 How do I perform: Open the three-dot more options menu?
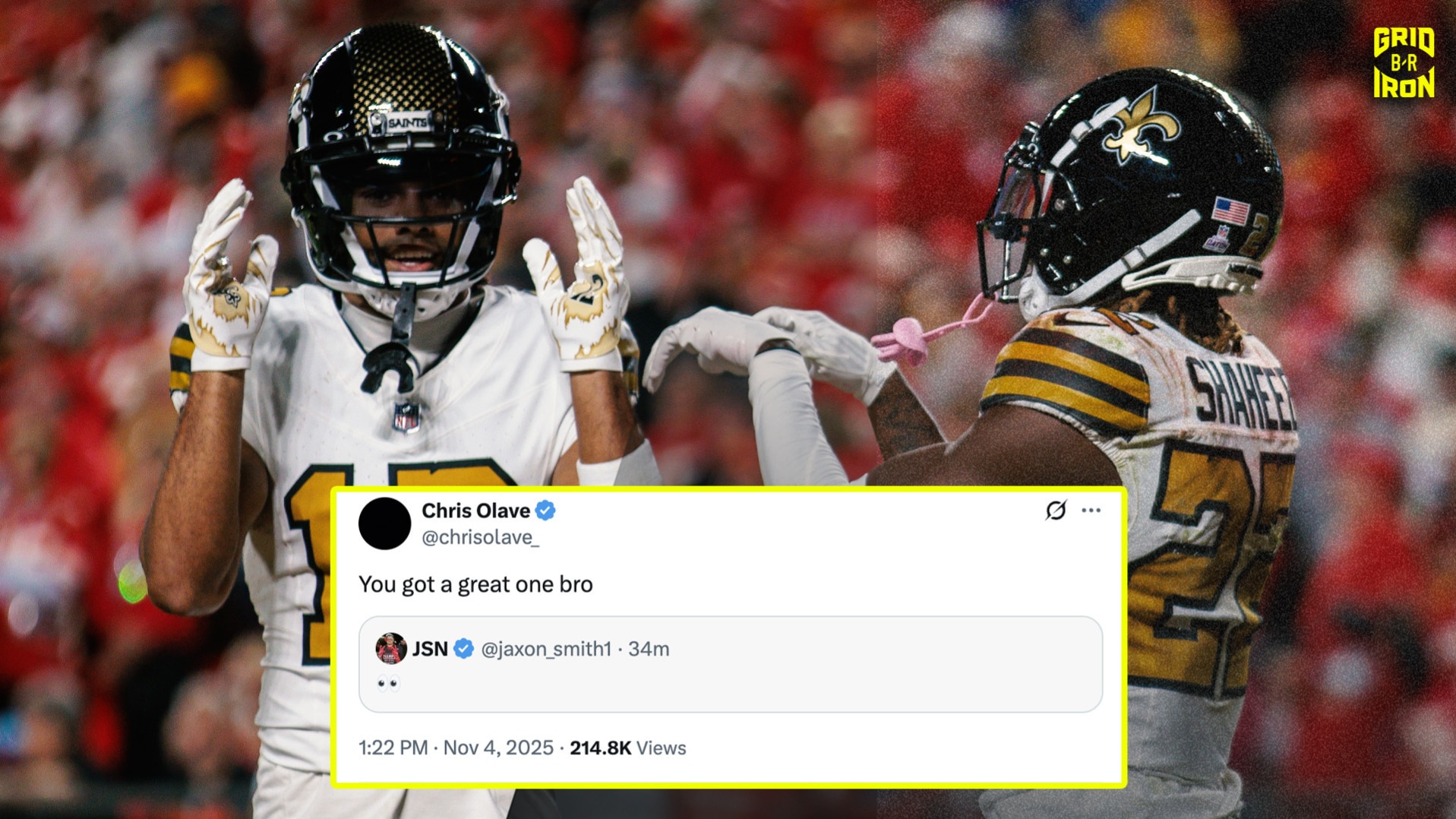1091,511
